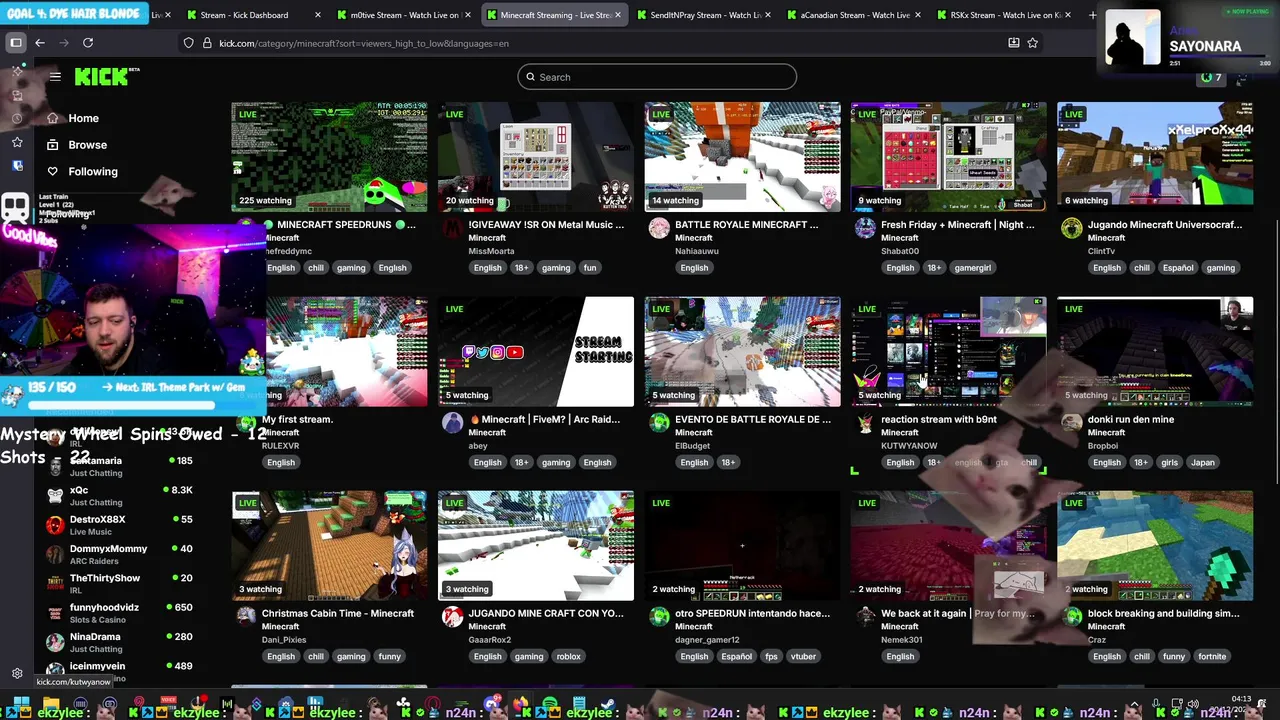Viewport: 1280px width, 720px height.
Task: Open the Kick hamburger menu
Action: (55, 77)
